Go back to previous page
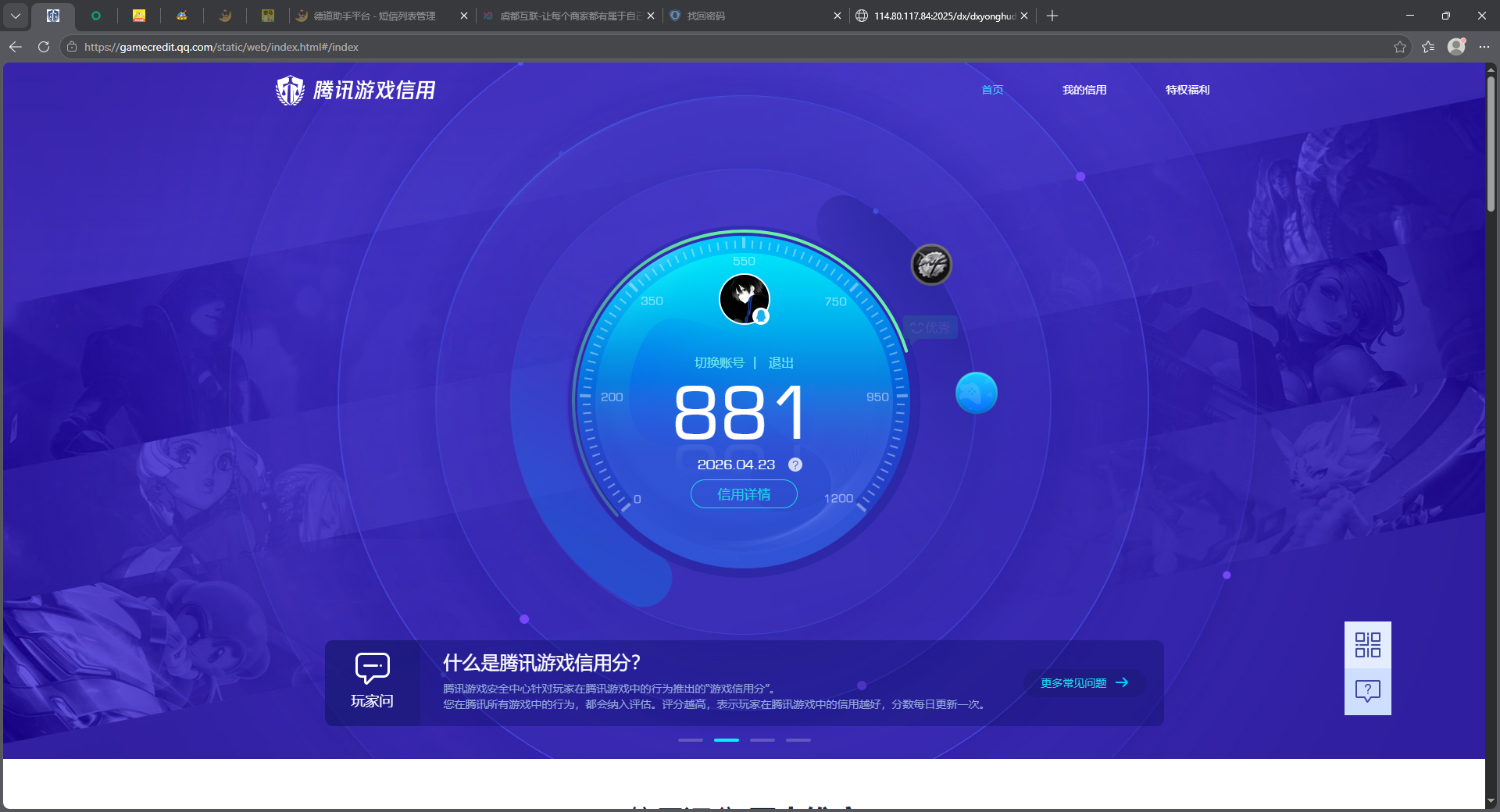 point(16,47)
